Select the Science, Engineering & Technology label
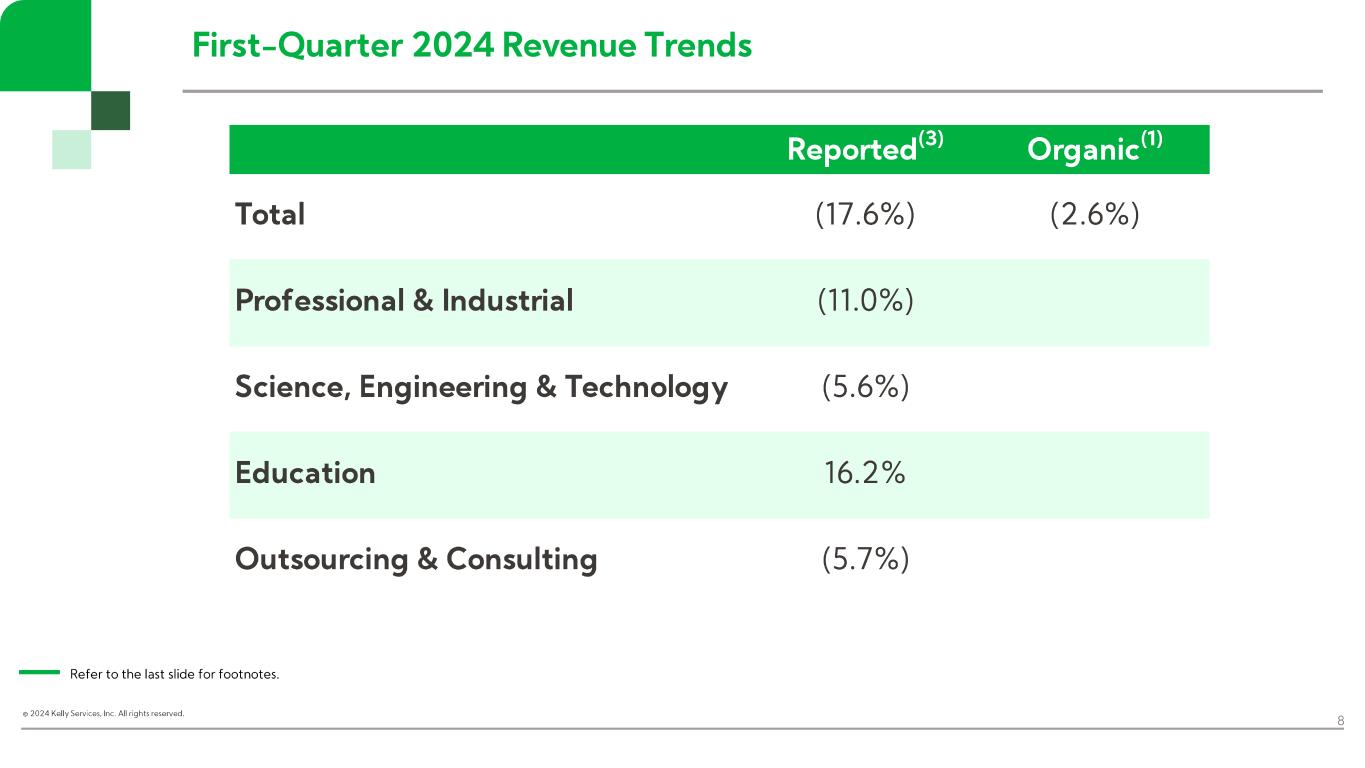The height and width of the screenshot is (768, 1365). tap(481, 387)
